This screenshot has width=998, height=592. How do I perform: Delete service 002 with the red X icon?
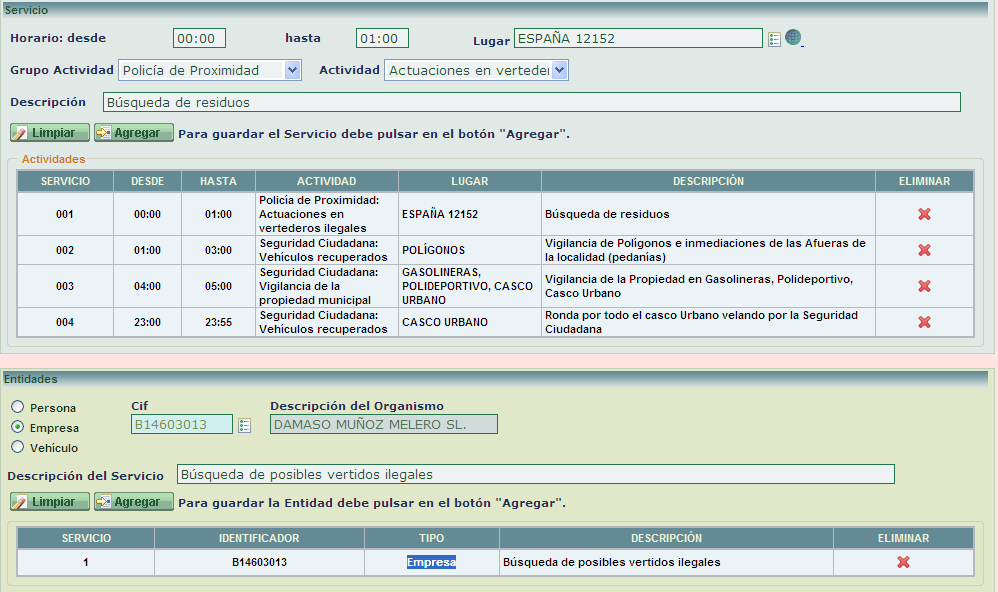[923, 248]
